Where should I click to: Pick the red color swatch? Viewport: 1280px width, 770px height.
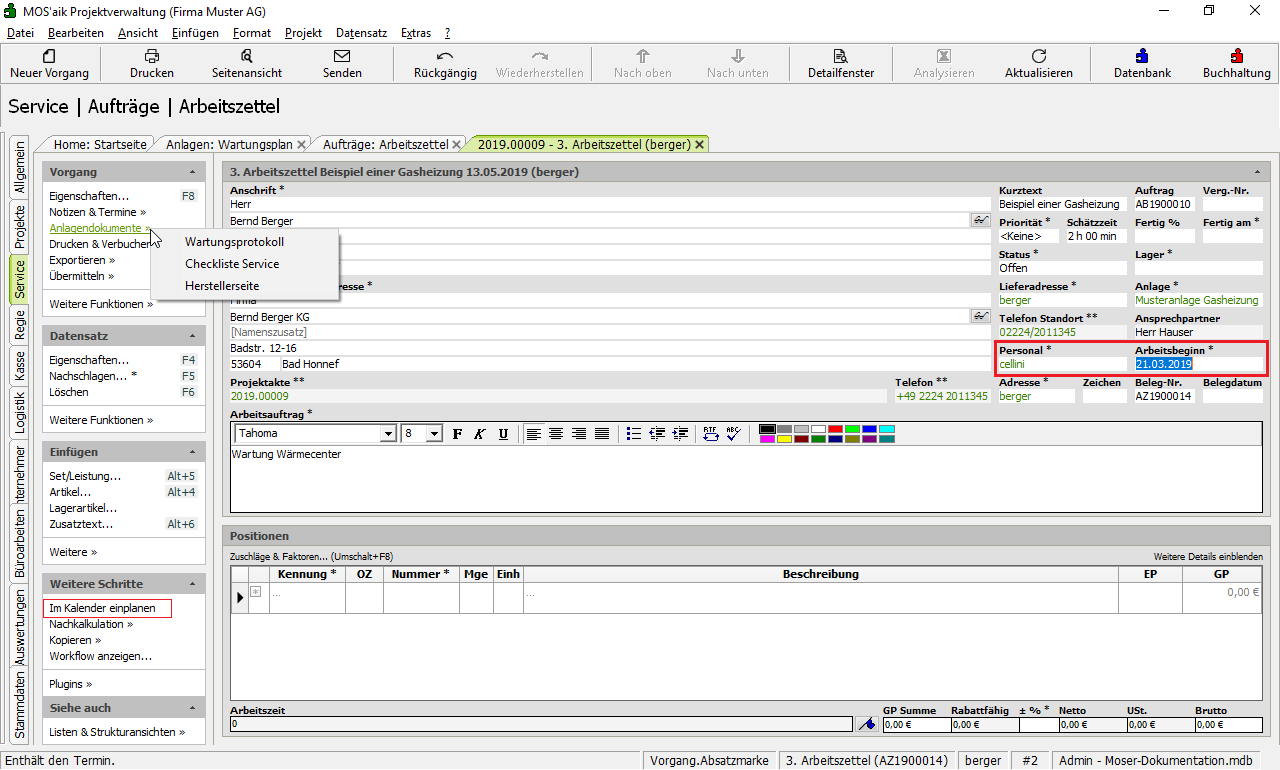click(x=835, y=429)
